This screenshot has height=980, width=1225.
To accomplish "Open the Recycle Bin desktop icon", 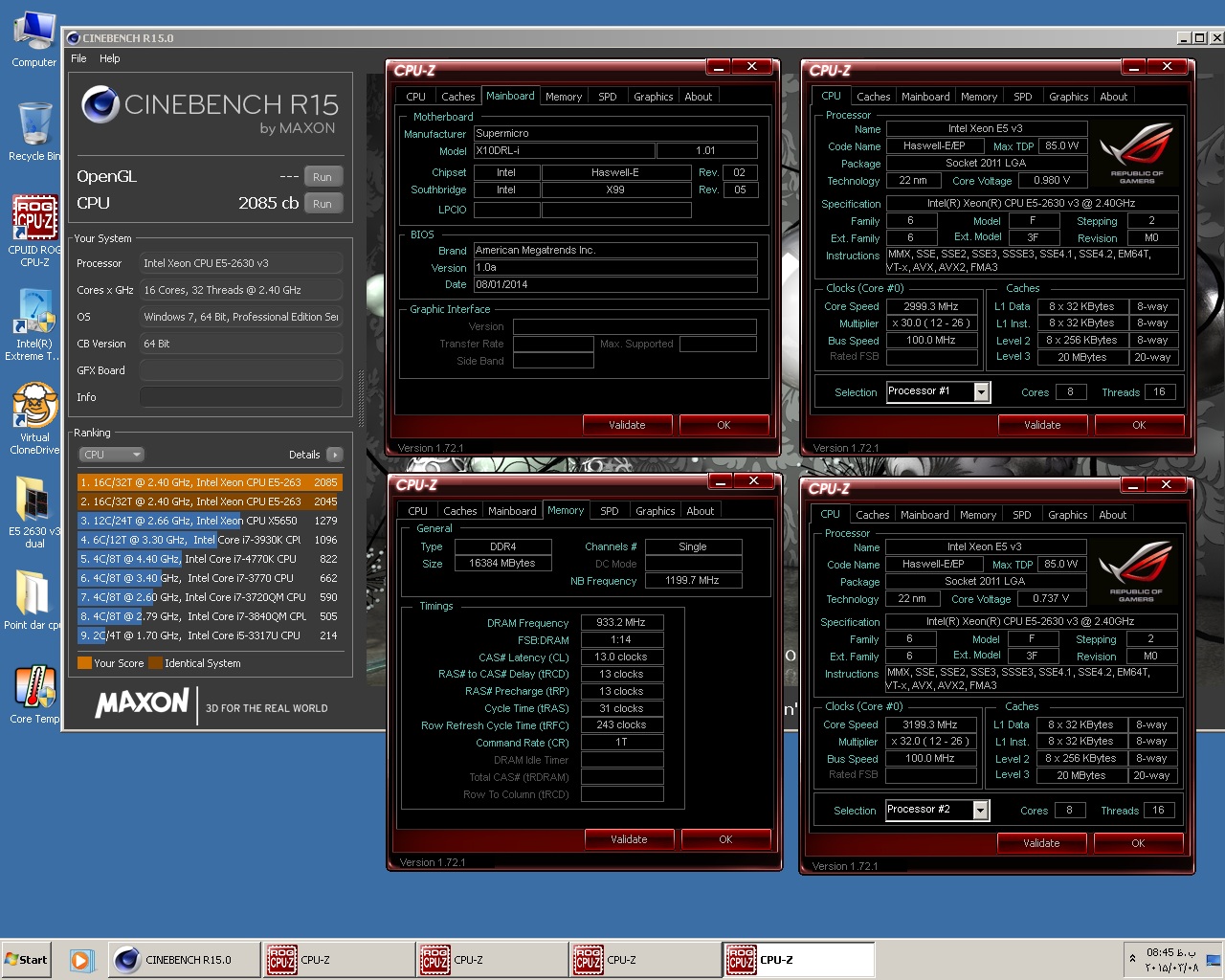I will click(34, 131).
